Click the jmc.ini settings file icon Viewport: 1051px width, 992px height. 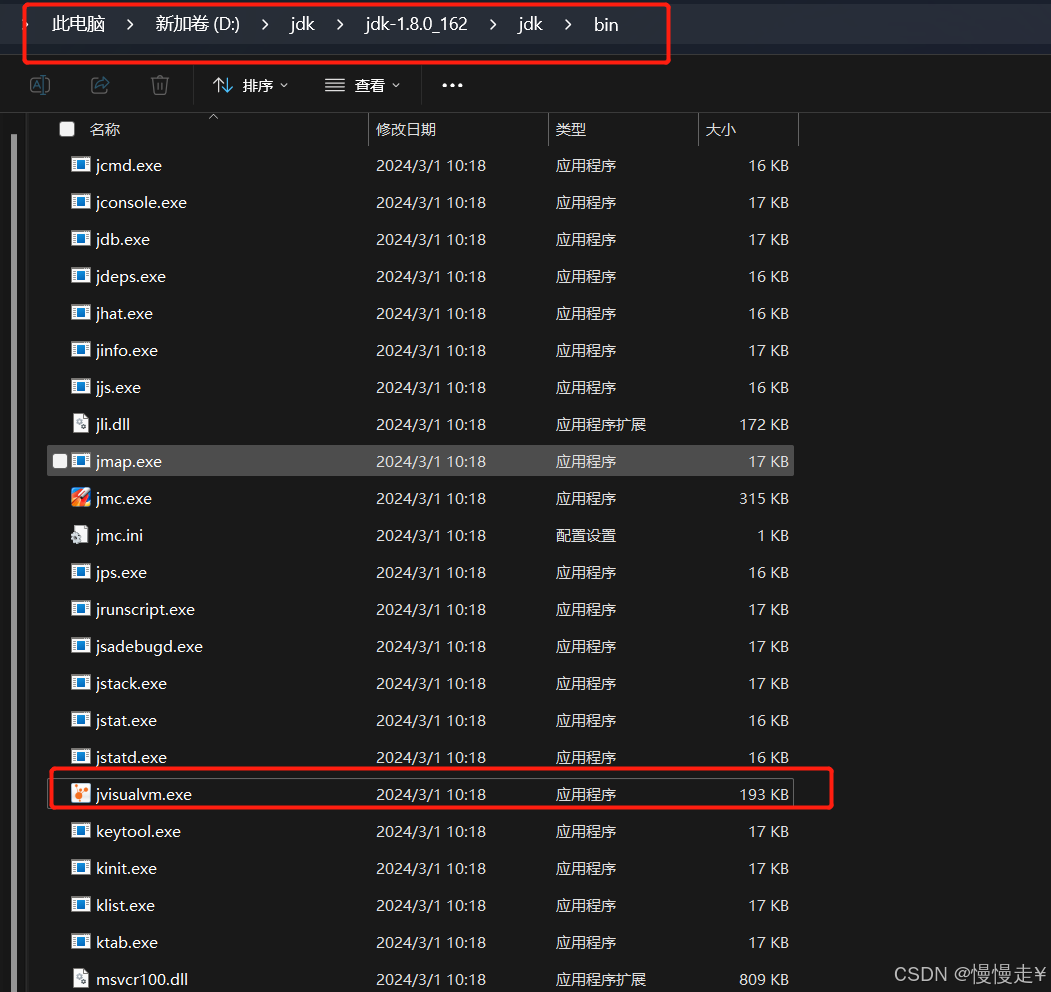pos(80,534)
